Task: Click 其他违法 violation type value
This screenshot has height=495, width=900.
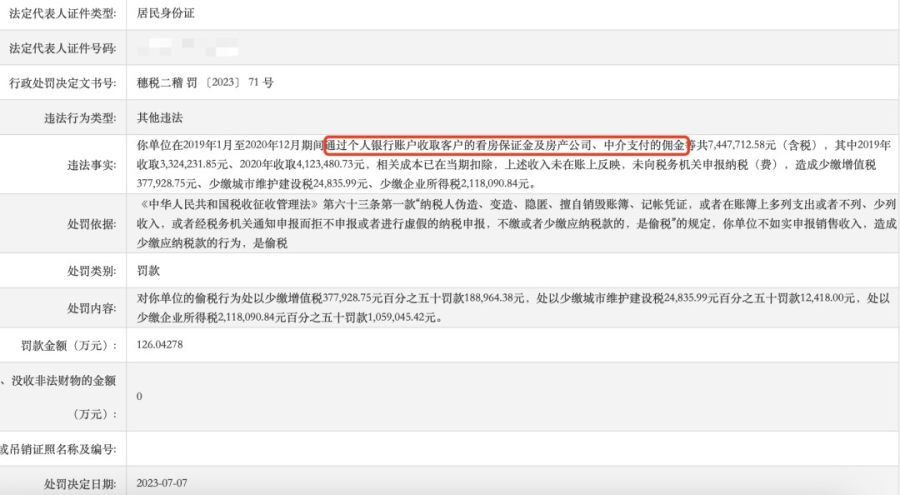Action: click(x=160, y=118)
